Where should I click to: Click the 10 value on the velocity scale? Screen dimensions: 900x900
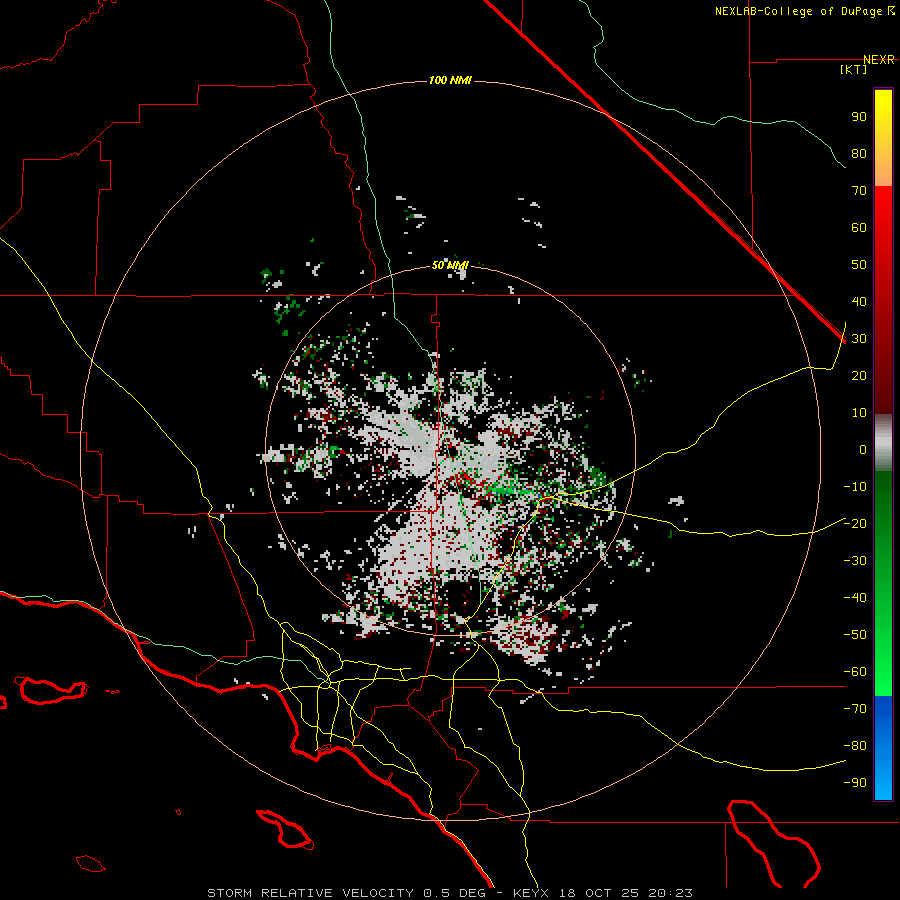tap(859, 413)
